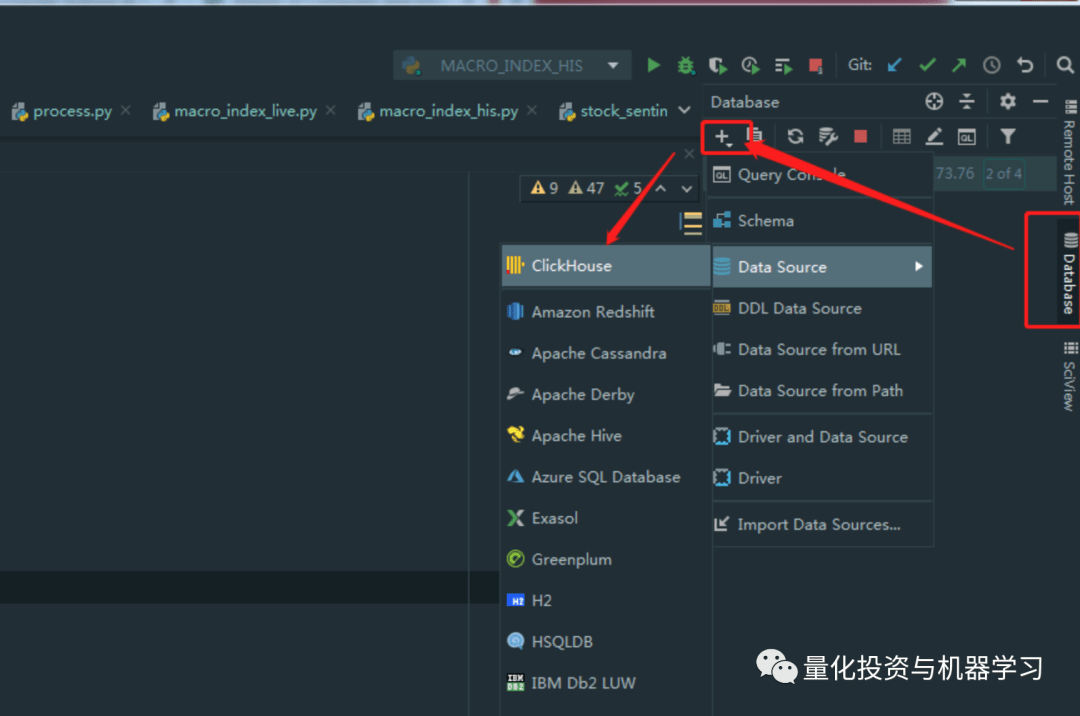Image resolution: width=1080 pixels, height=716 pixels.
Task: Click the Database panel locate target icon
Action: [x=934, y=102]
